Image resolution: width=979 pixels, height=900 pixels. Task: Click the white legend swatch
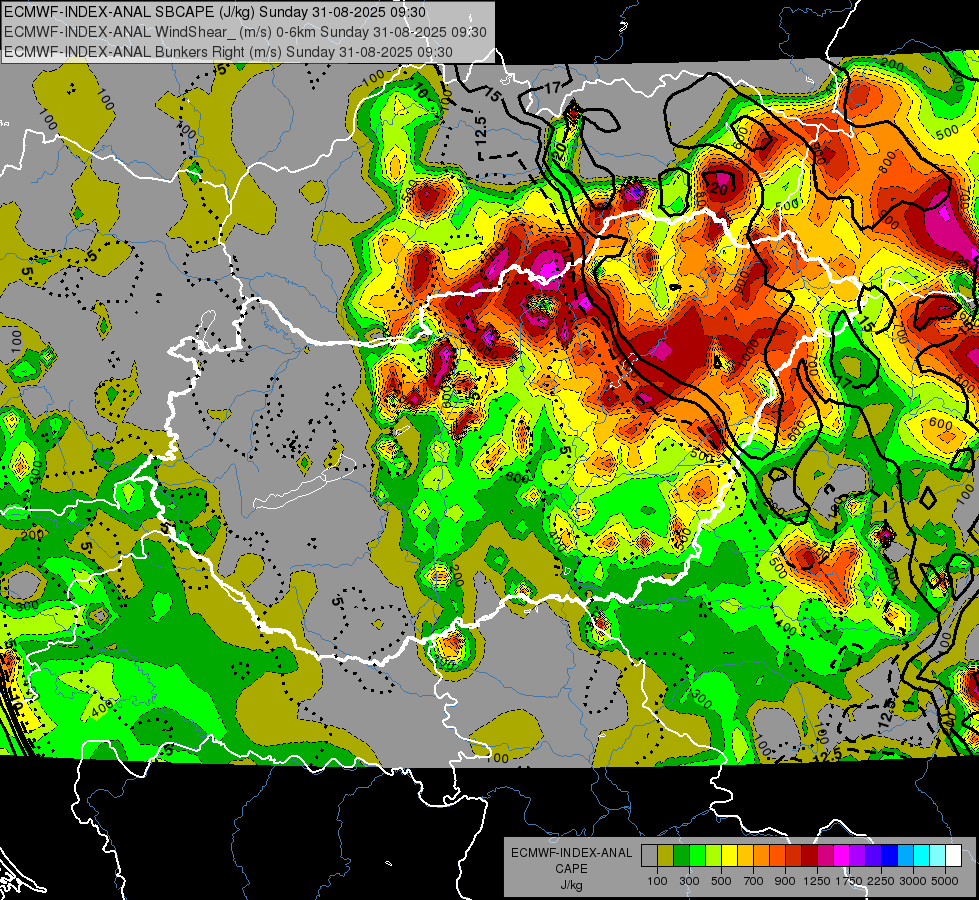pyautogui.click(x=954, y=855)
